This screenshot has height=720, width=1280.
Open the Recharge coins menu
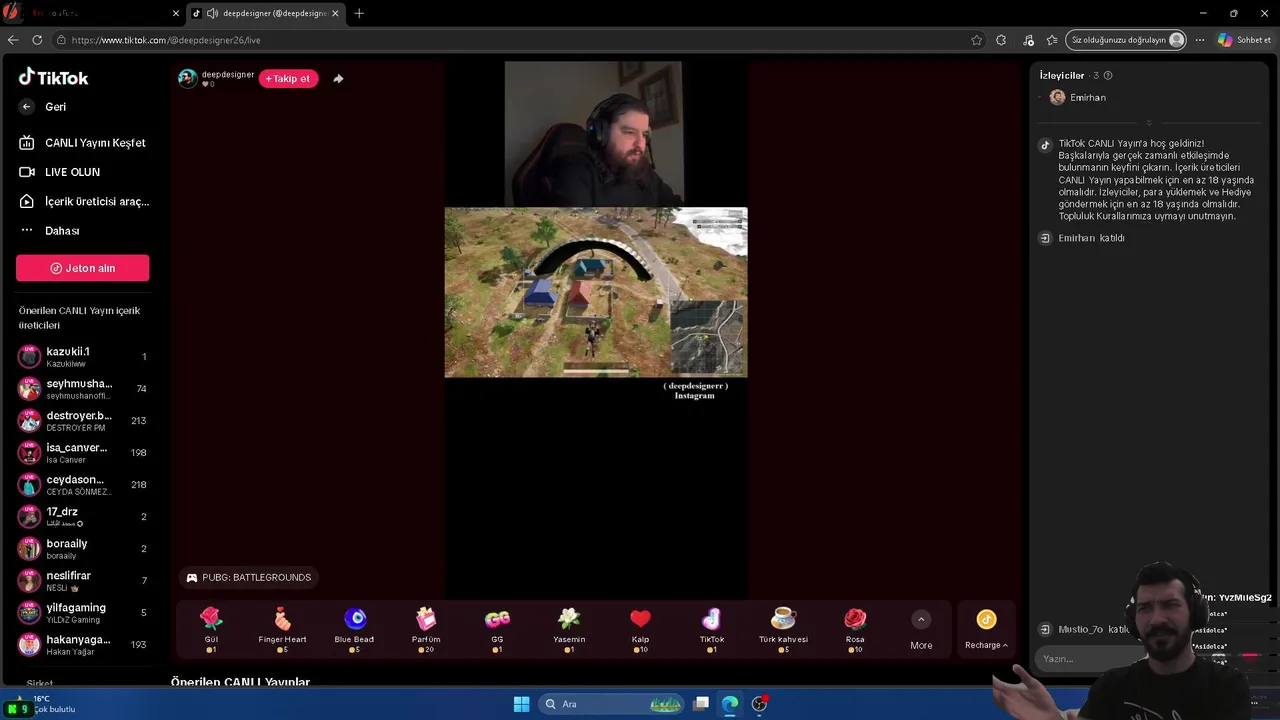tap(986, 630)
